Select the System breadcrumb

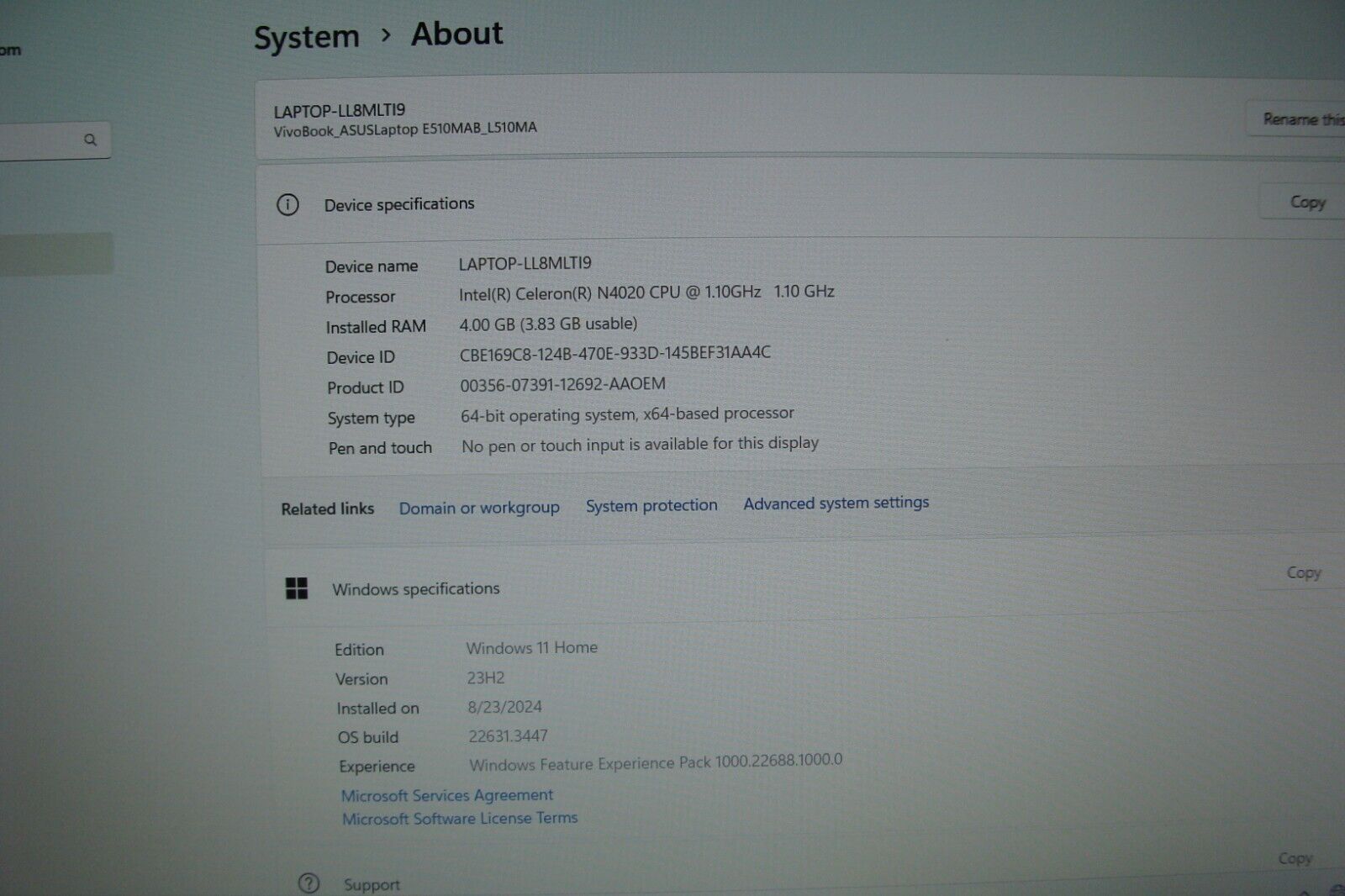[305, 35]
